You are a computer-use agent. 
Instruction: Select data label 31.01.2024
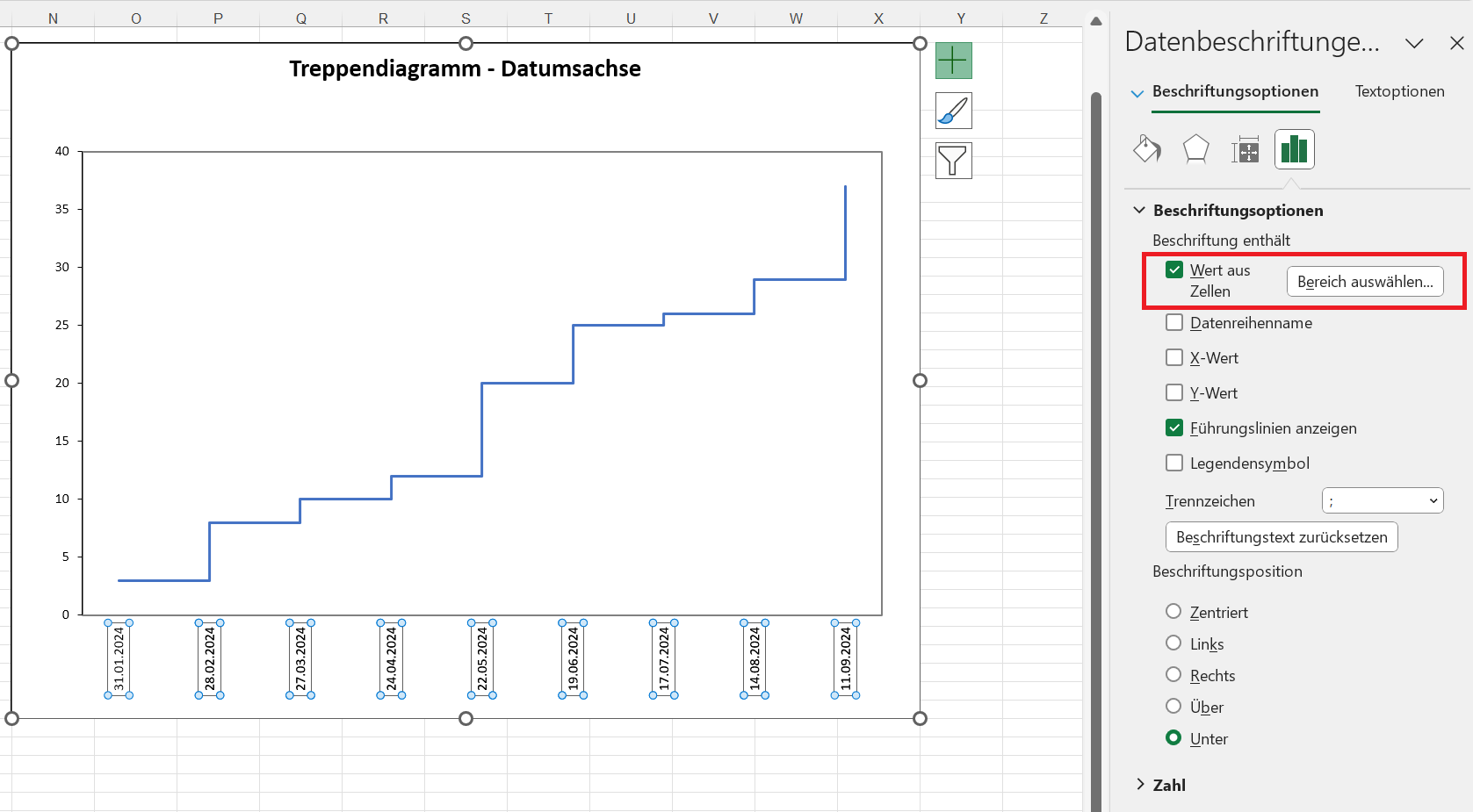(119, 659)
